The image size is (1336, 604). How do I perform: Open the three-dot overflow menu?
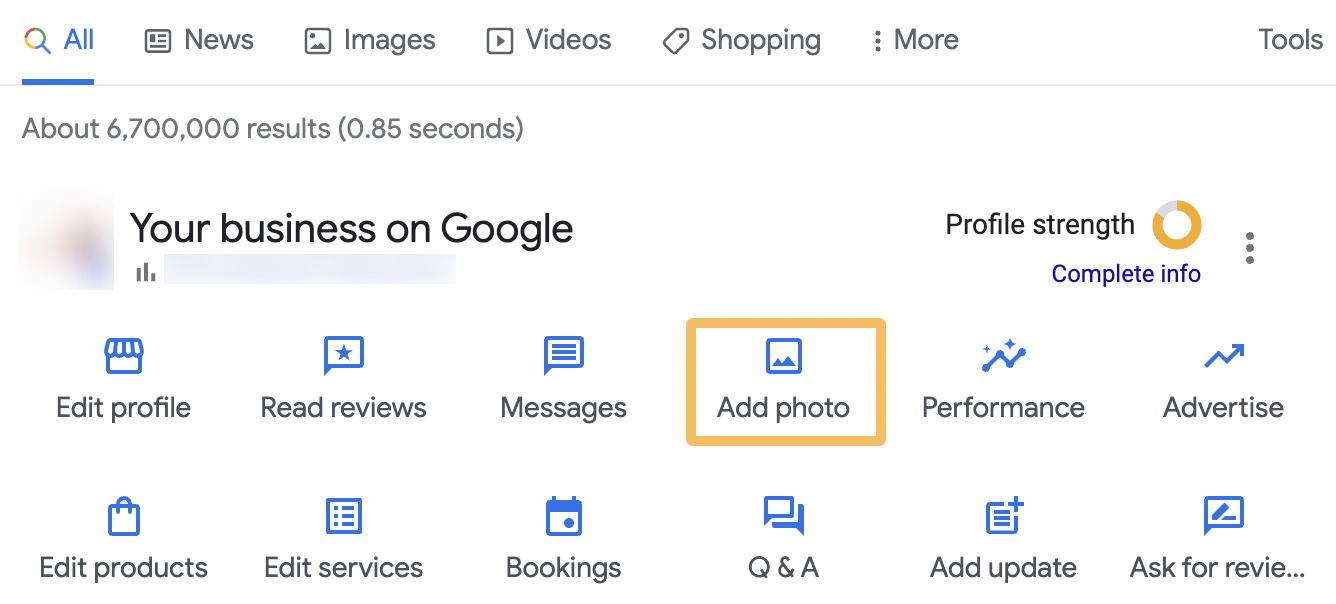click(1249, 247)
